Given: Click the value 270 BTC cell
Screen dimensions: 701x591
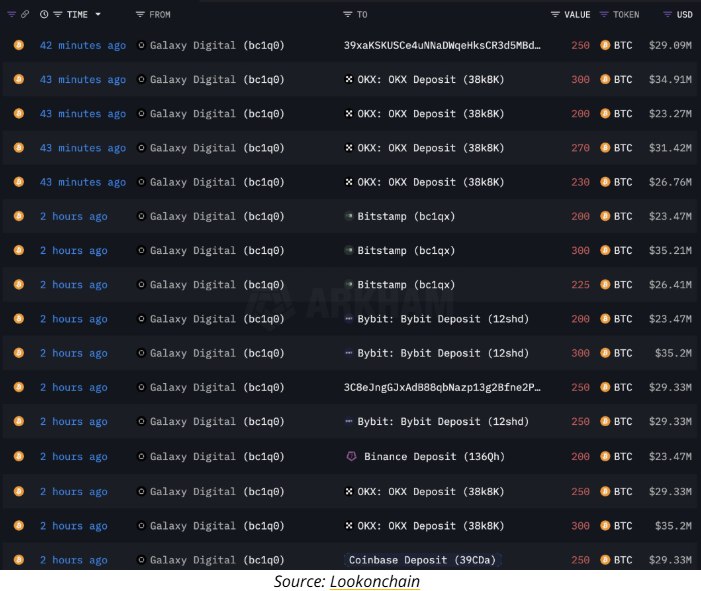Looking at the screenshot, I should pyautogui.click(x=580, y=148).
